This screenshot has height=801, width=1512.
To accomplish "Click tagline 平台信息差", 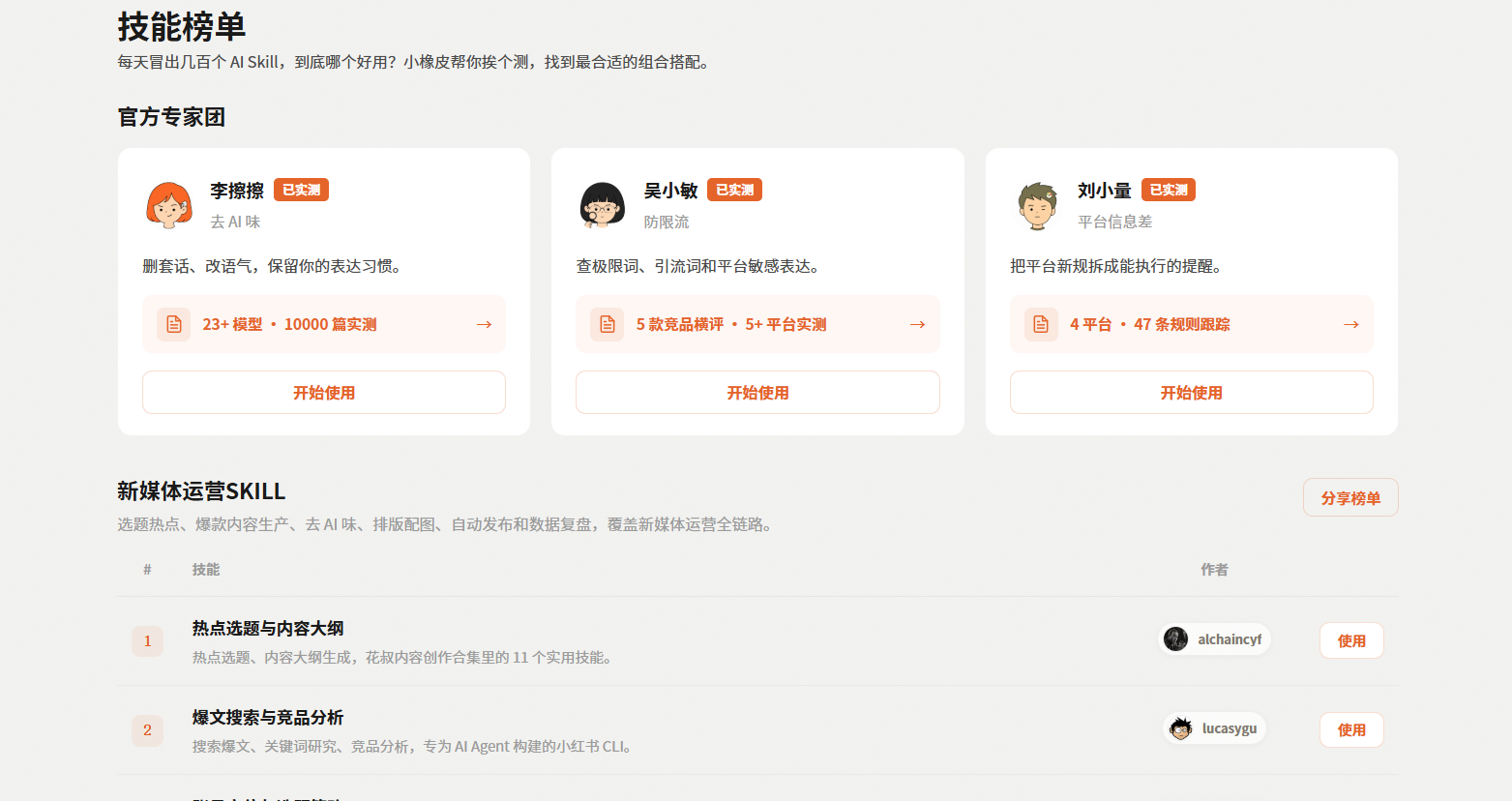I will 1115,222.
